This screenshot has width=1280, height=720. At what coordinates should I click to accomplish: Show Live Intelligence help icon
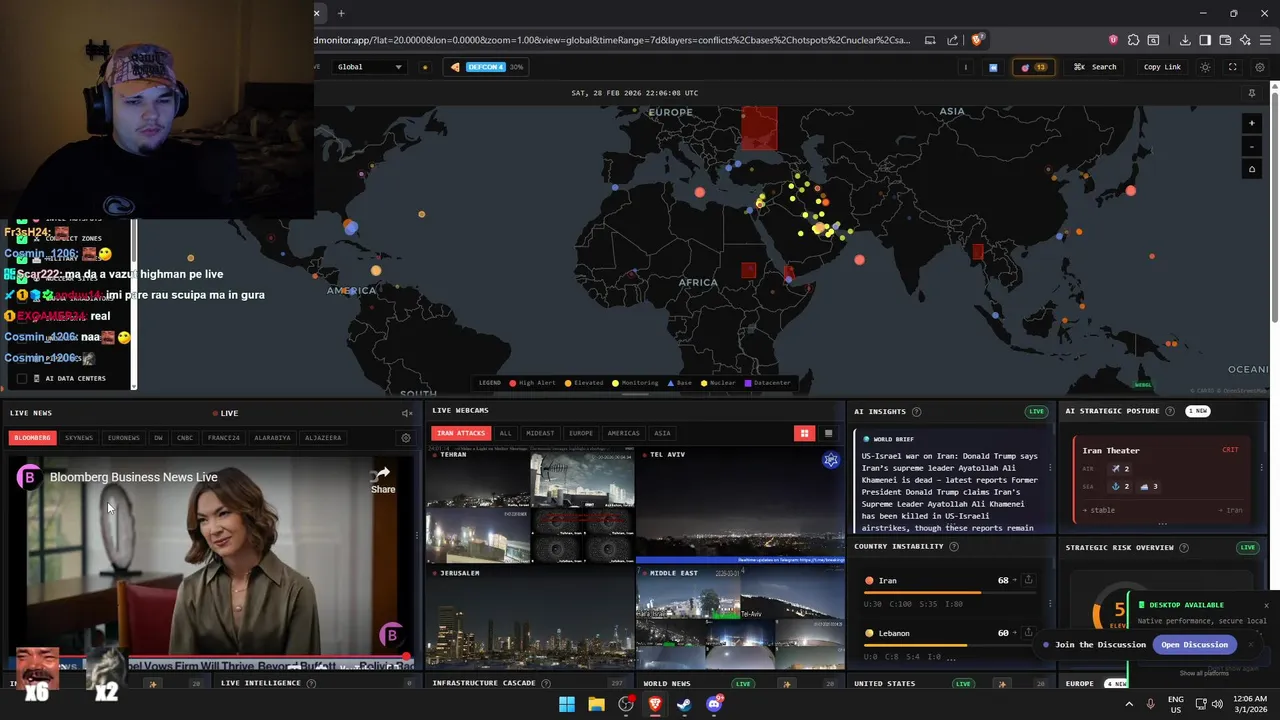[x=311, y=684]
